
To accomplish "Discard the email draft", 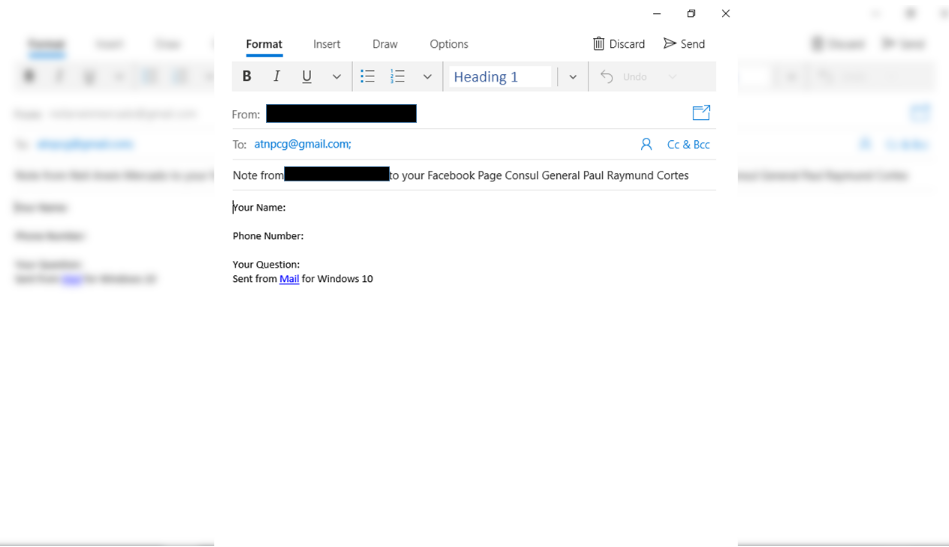I will click(x=619, y=44).
